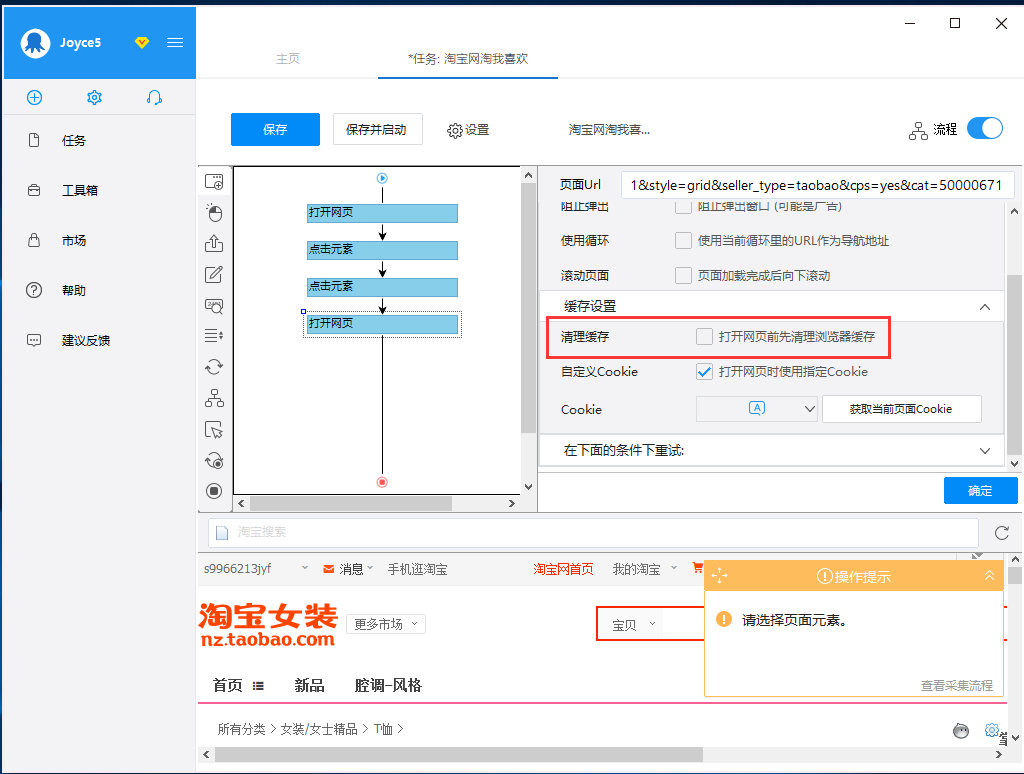Click the blue start node of the workflow
Viewport: 1024px width, 774px height.
(x=383, y=178)
